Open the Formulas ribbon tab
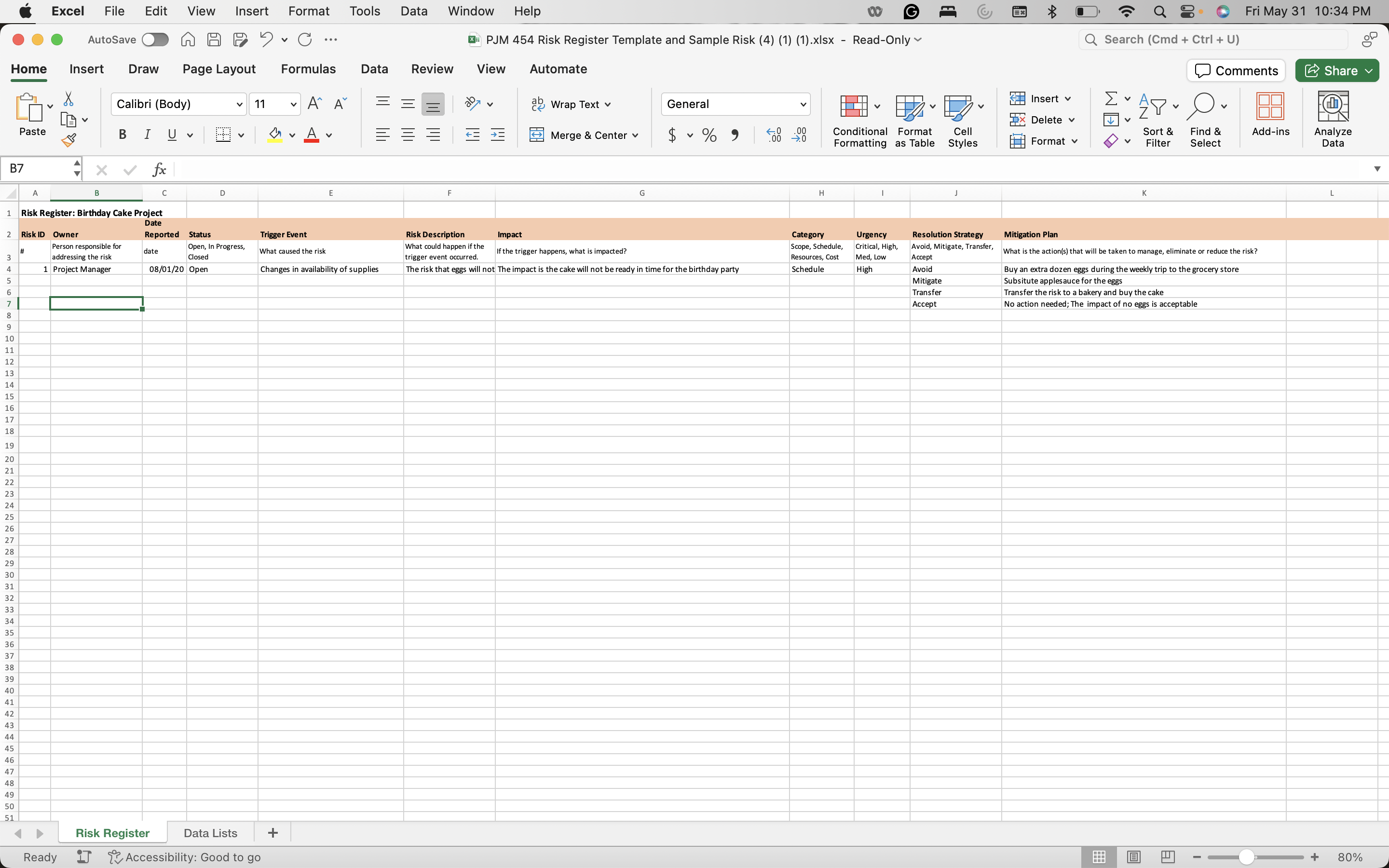Viewport: 1389px width, 868px height. pos(308,69)
